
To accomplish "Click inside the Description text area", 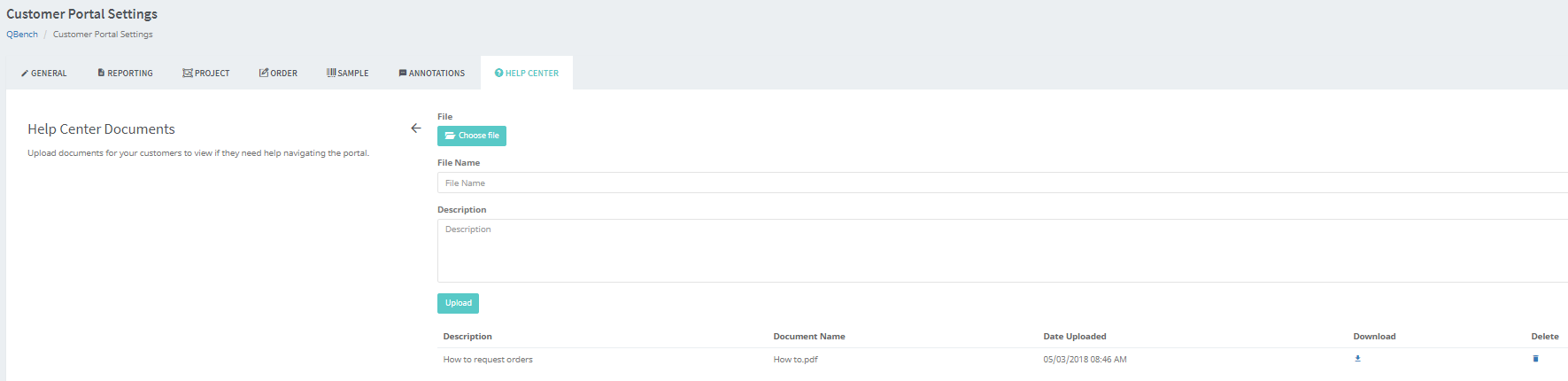I will [x=1000, y=251].
